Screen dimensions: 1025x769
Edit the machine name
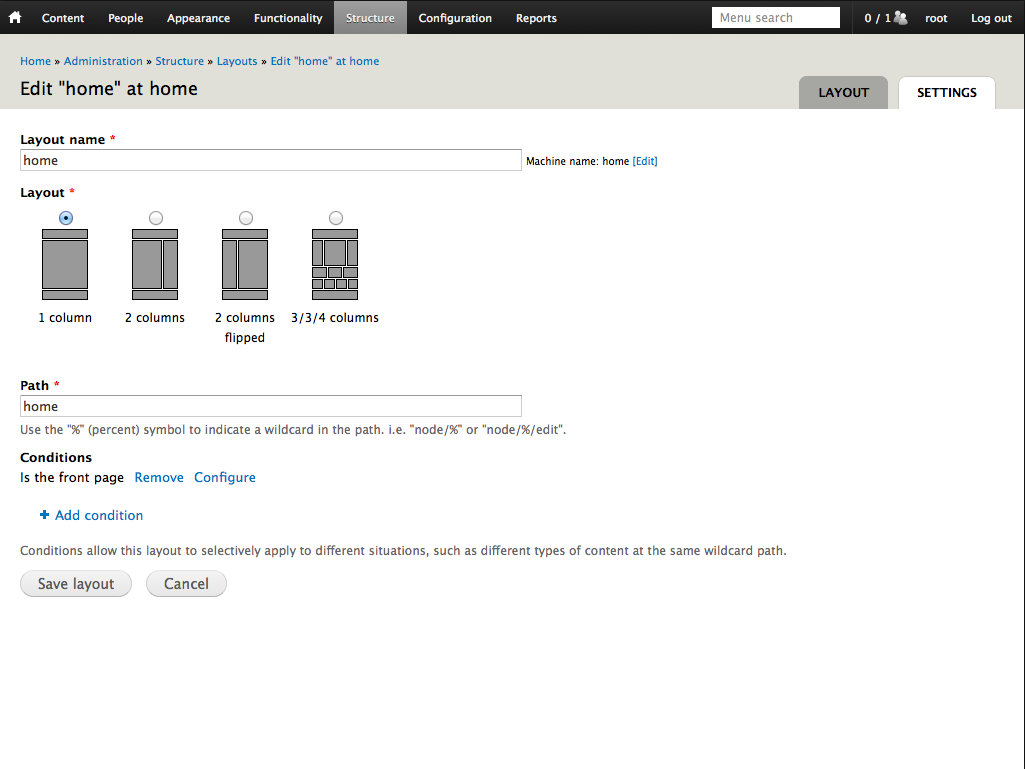point(645,161)
